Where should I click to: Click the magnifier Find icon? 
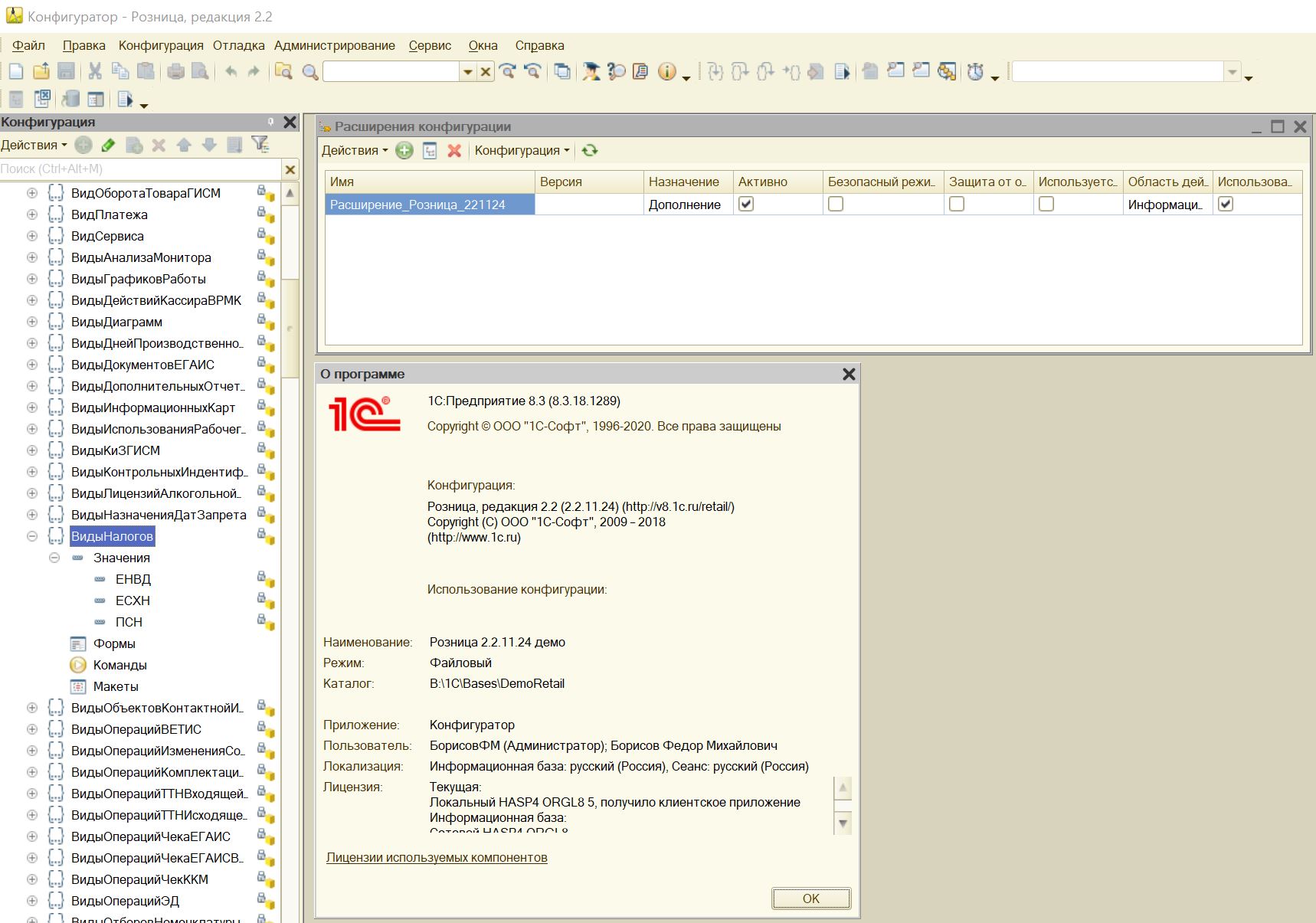(x=310, y=72)
